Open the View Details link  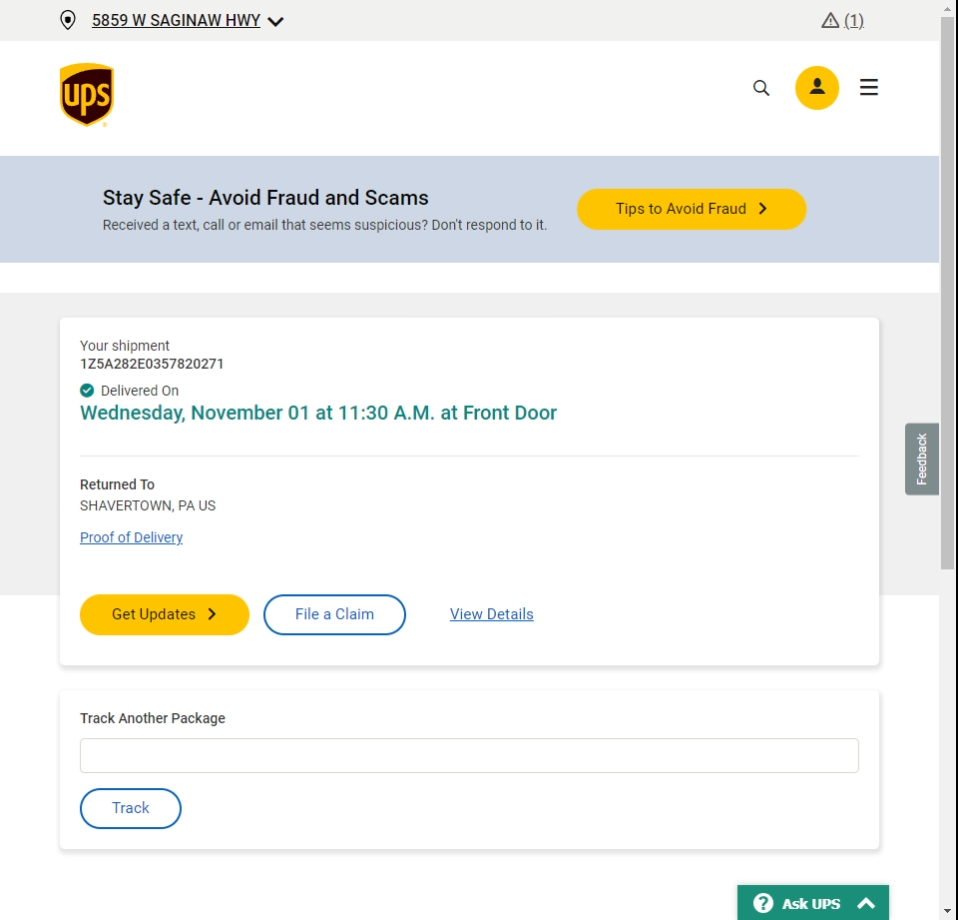coord(491,615)
